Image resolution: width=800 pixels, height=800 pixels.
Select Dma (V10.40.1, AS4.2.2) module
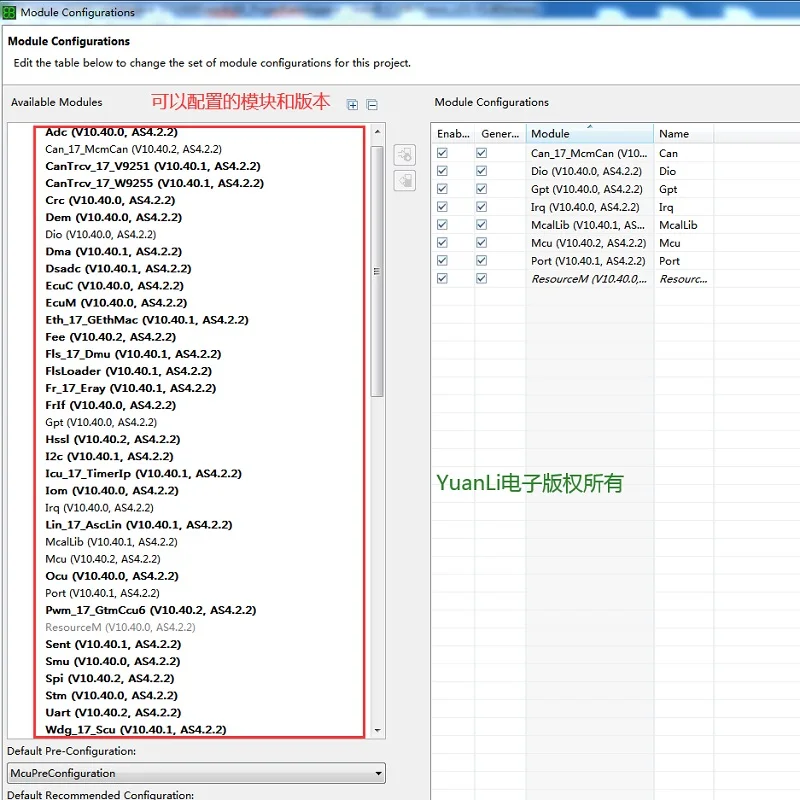click(113, 252)
